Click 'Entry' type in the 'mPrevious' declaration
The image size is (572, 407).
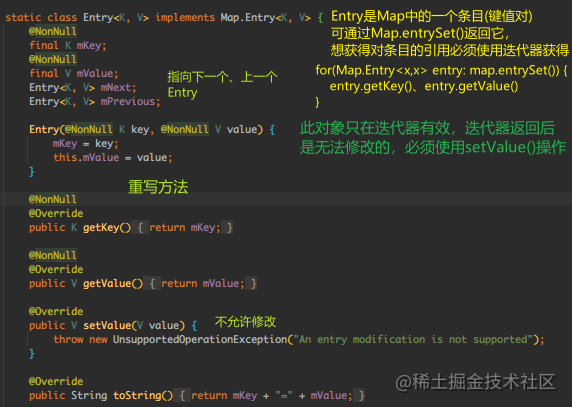[44, 101]
